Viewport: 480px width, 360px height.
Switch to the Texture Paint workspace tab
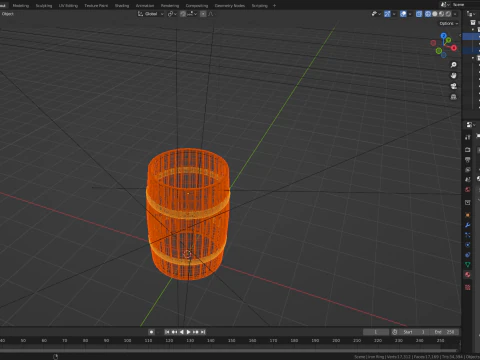[x=96, y=5]
